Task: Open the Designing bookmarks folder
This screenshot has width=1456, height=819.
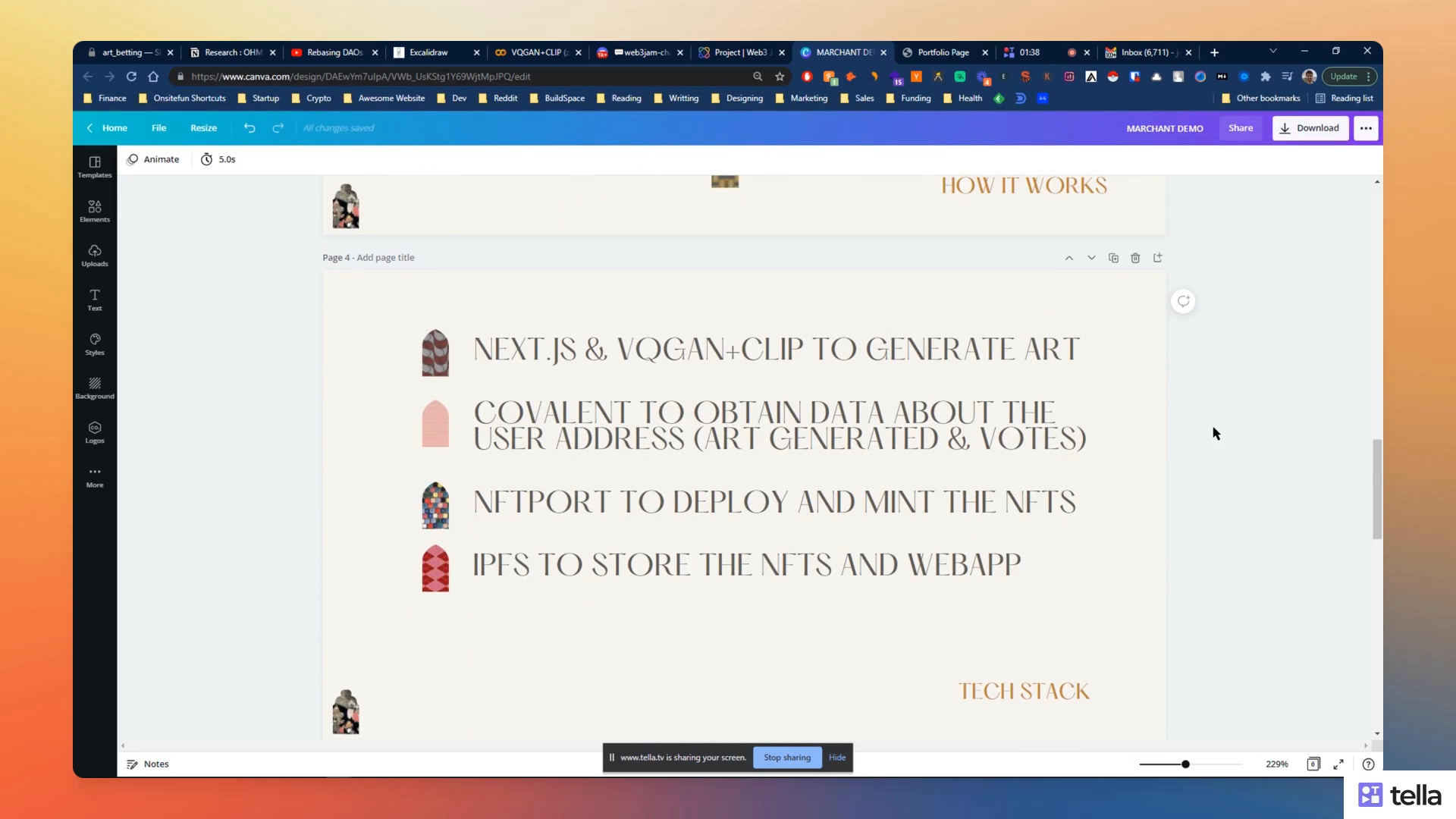Action: click(737, 99)
